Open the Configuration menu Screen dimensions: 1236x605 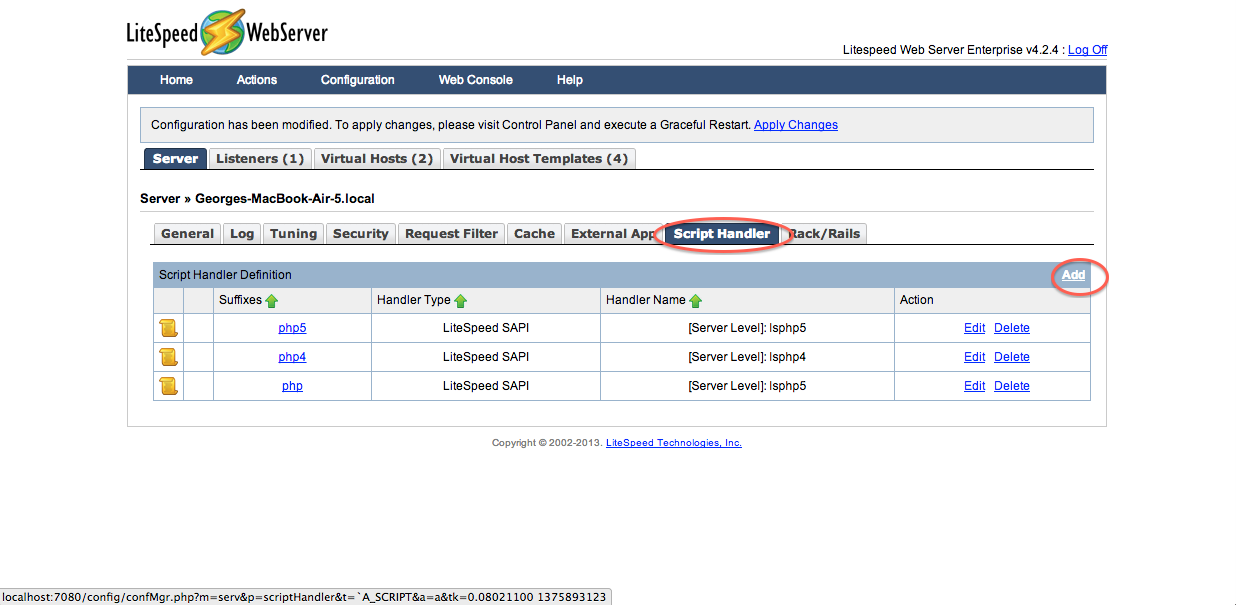pos(357,80)
